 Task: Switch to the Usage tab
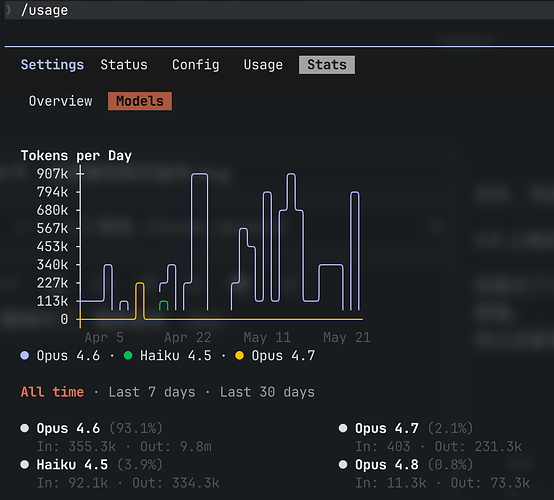pos(263,65)
